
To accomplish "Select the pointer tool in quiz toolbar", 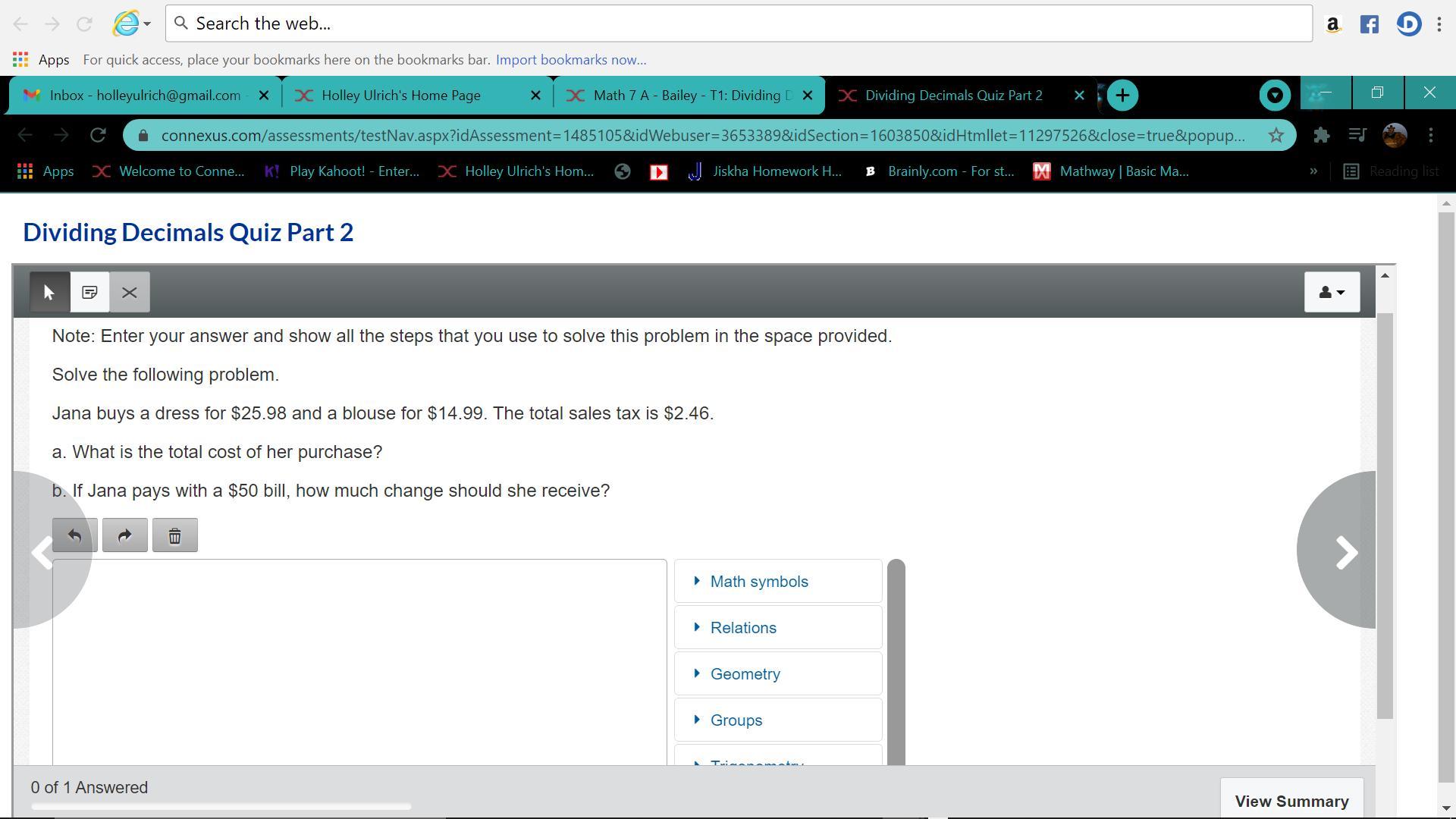I will click(x=50, y=292).
